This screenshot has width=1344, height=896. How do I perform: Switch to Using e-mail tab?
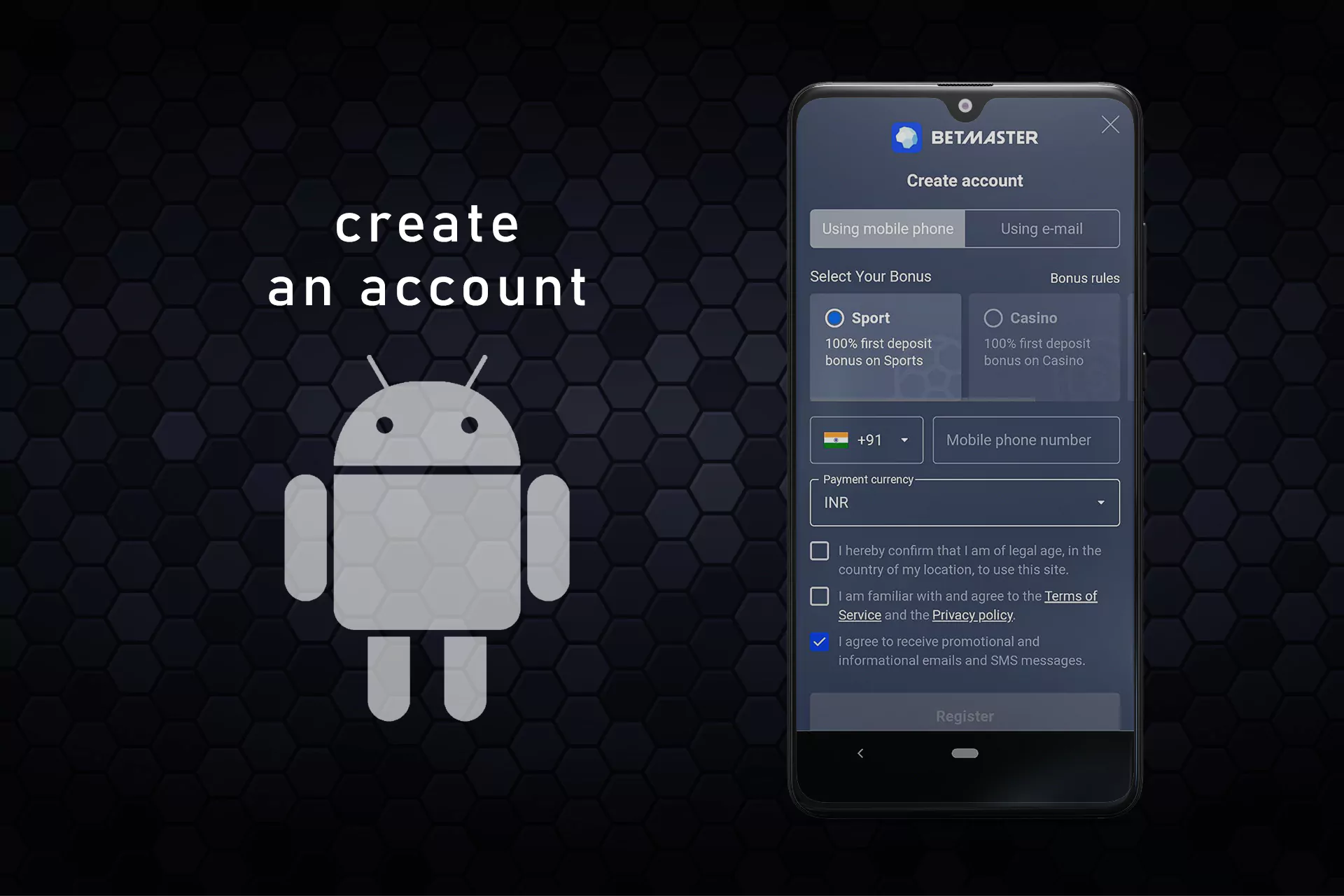coord(1042,228)
